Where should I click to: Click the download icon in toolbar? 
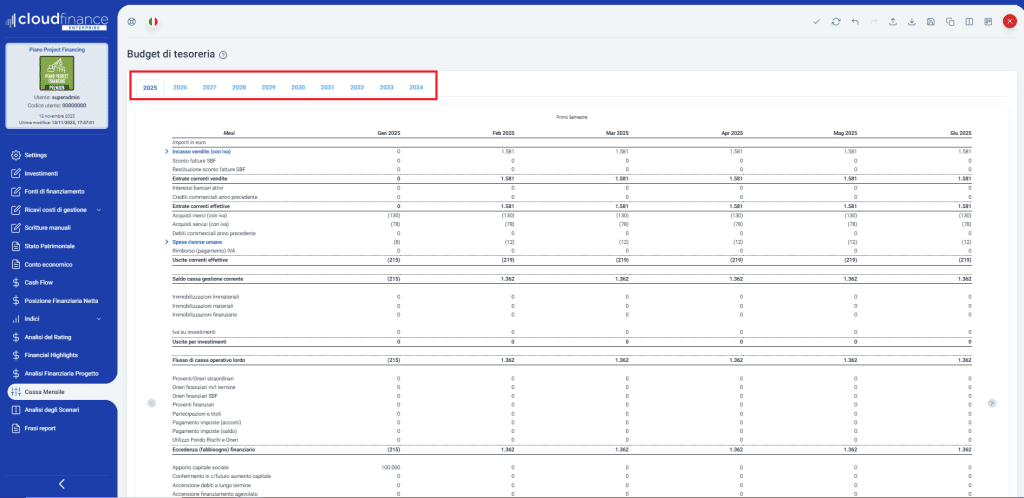[912, 21]
